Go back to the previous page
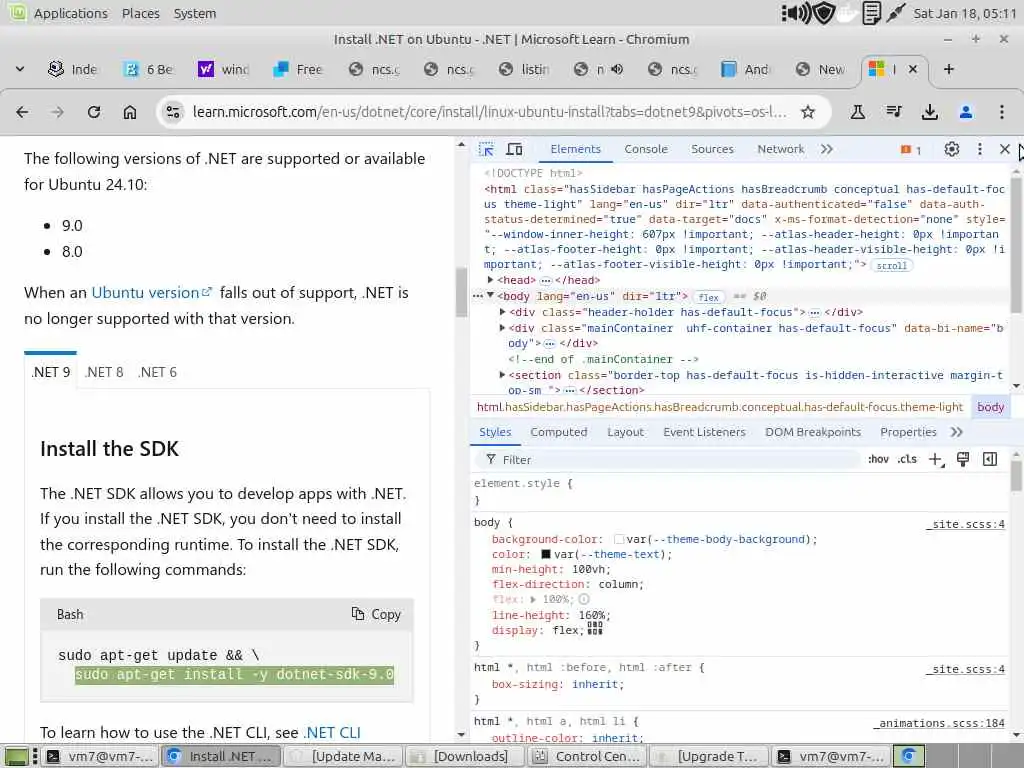The height and width of the screenshot is (768, 1024). tap(22, 112)
